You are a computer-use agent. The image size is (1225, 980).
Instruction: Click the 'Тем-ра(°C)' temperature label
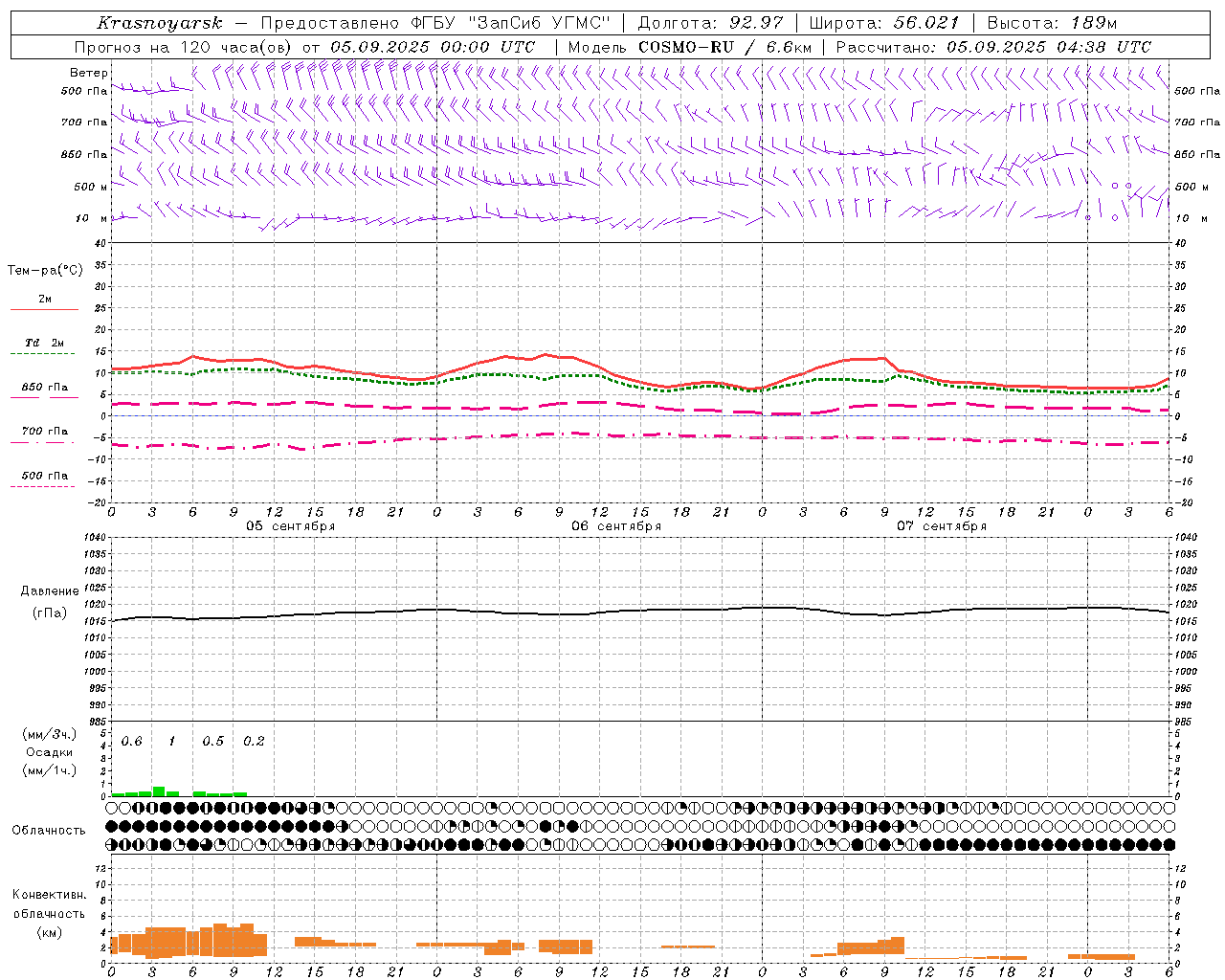pos(45,270)
